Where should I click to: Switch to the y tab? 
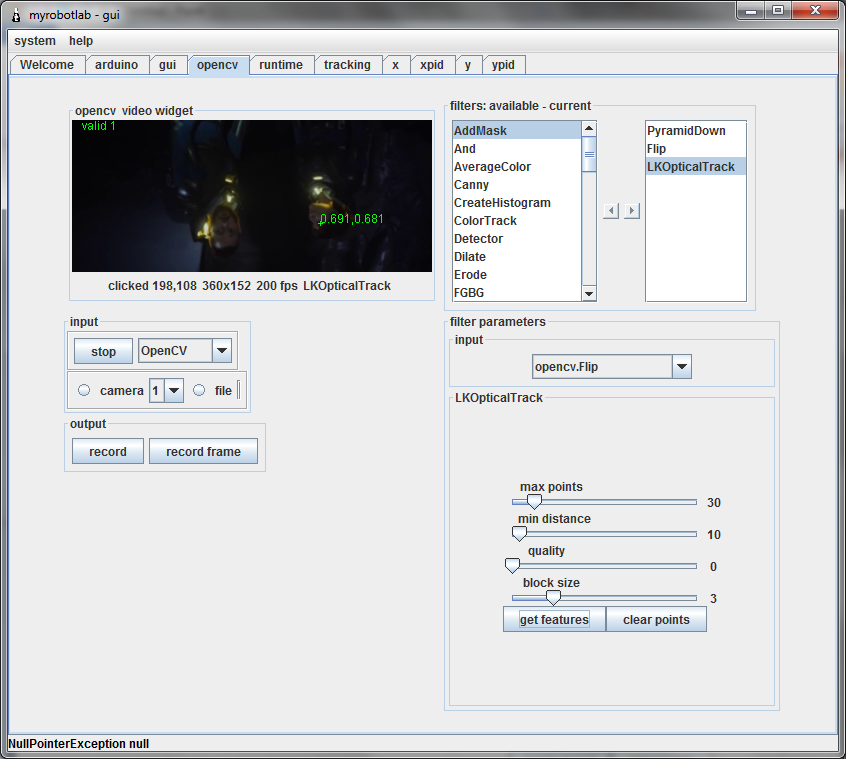[x=468, y=65]
